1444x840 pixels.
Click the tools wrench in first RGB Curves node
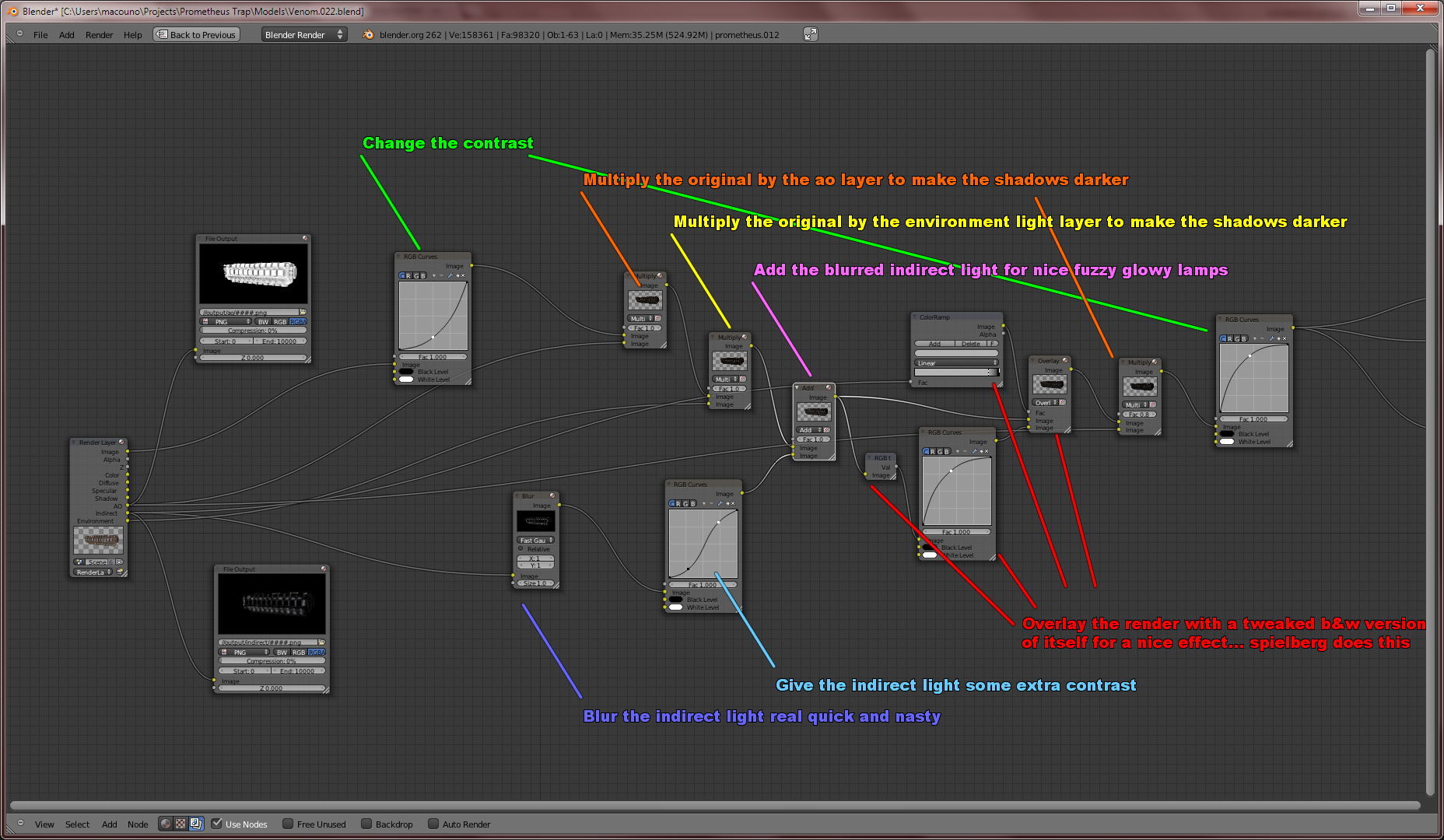click(x=450, y=275)
